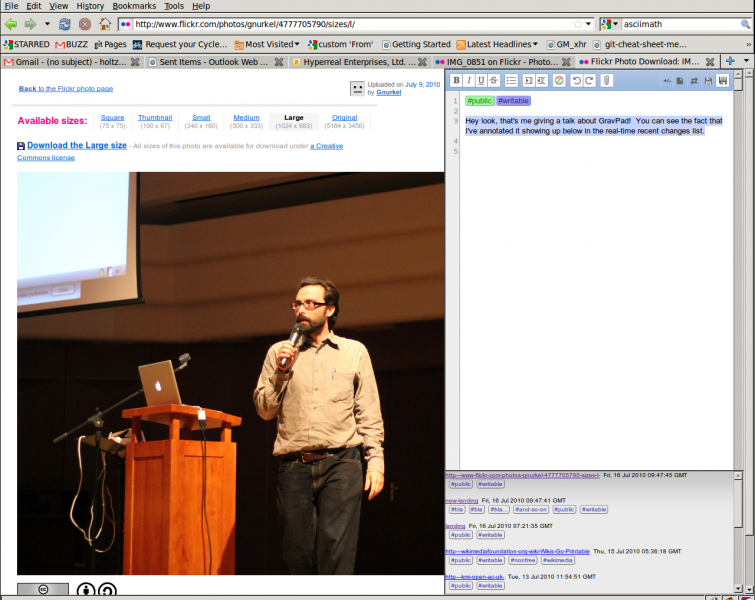755x600 pixels.
Task: Click the #and-so-on tag in recent changes
Action: [x=531, y=509]
